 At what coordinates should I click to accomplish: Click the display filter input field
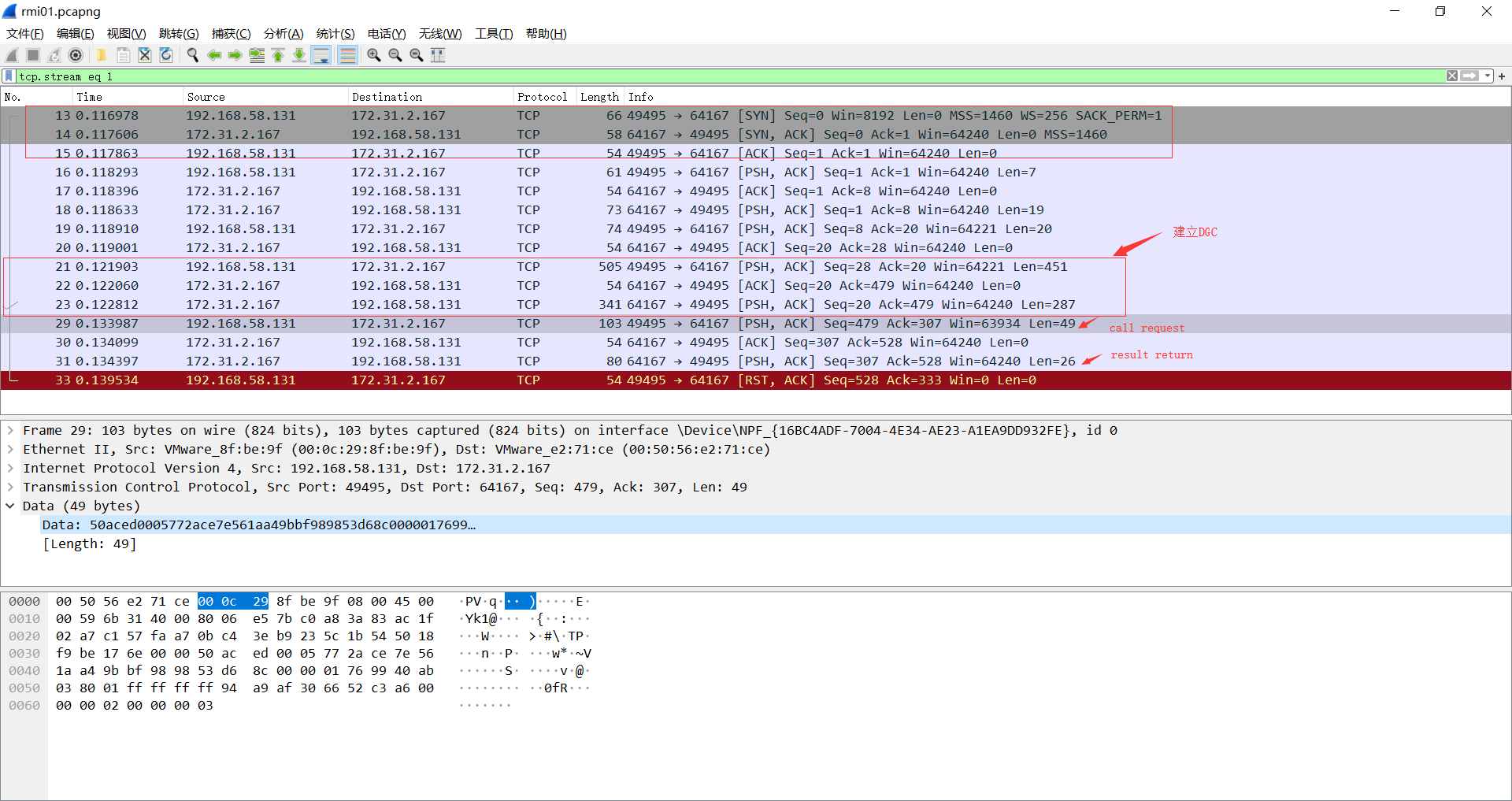tap(730, 76)
